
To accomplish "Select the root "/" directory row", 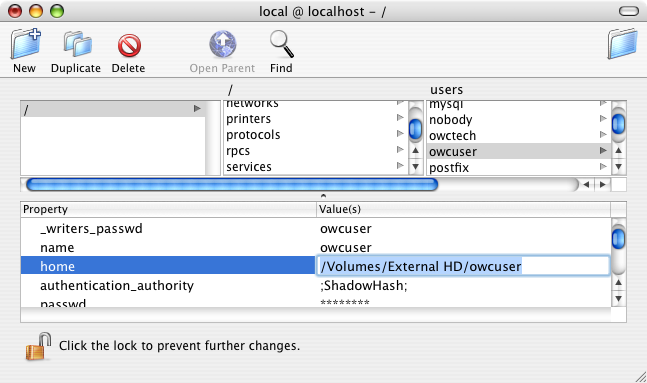I will [113, 109].
